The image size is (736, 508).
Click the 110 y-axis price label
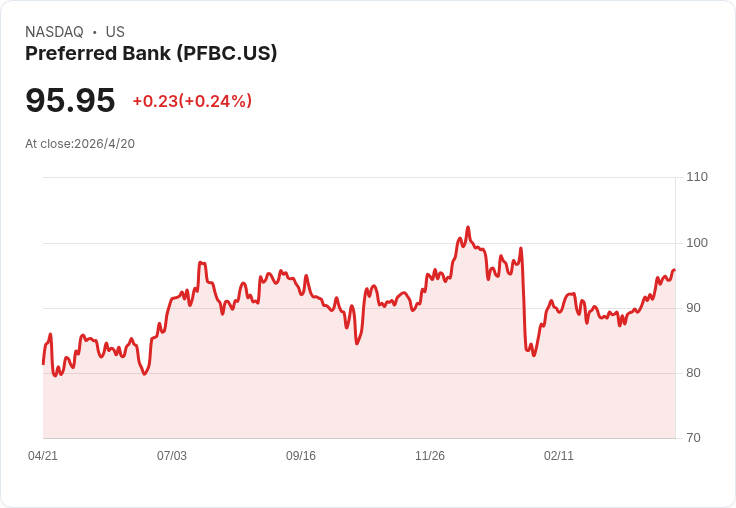(697, 177)
